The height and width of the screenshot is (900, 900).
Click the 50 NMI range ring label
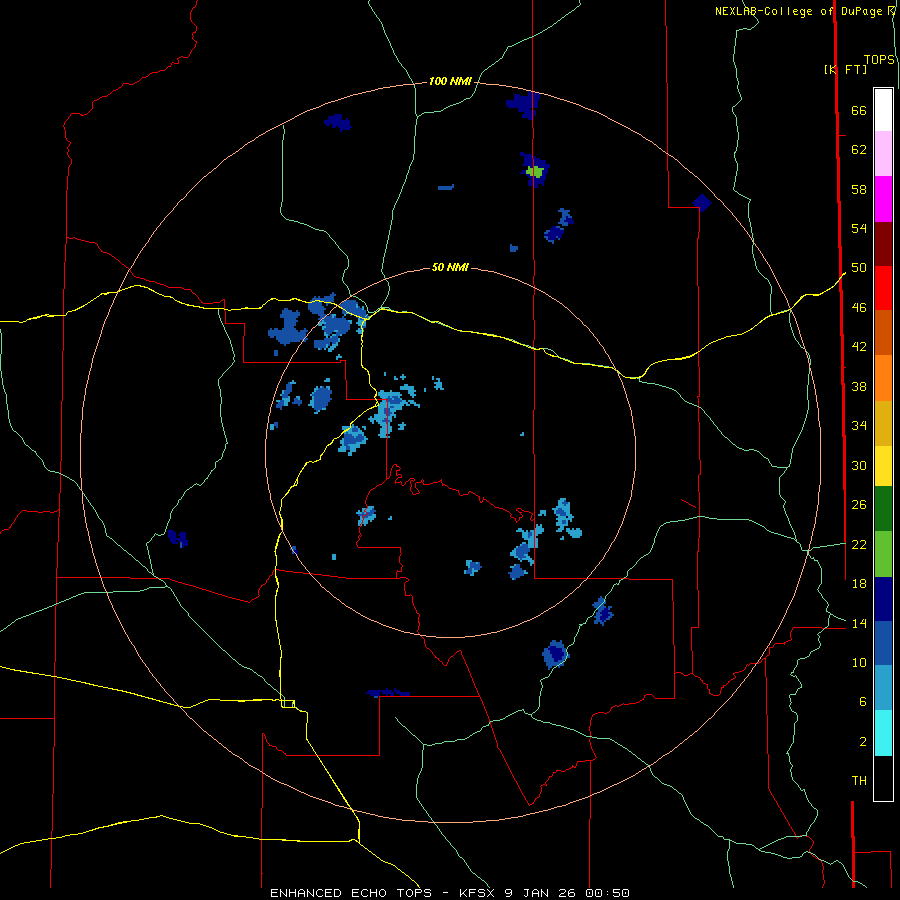(450, 267)
